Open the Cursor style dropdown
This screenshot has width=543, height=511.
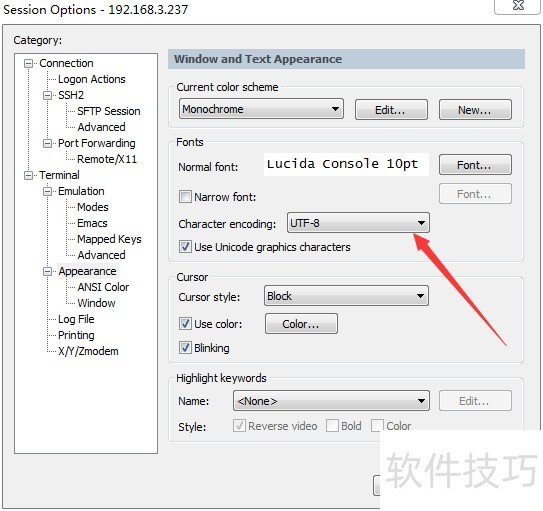pyautogui.click(x=346, y=296)
